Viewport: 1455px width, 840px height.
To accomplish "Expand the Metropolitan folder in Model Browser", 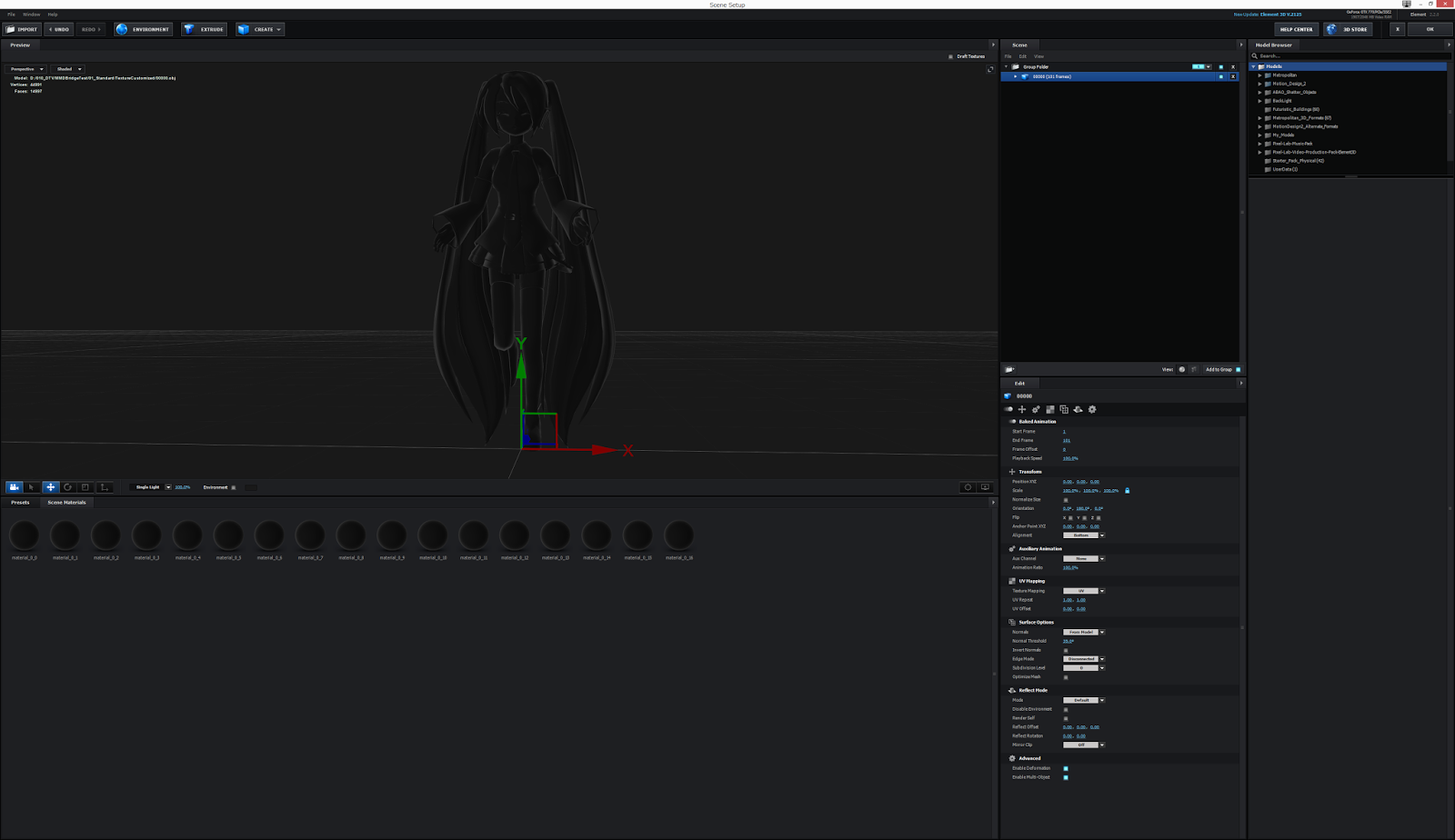I will pyautogui.click(x=1259, y=75).
